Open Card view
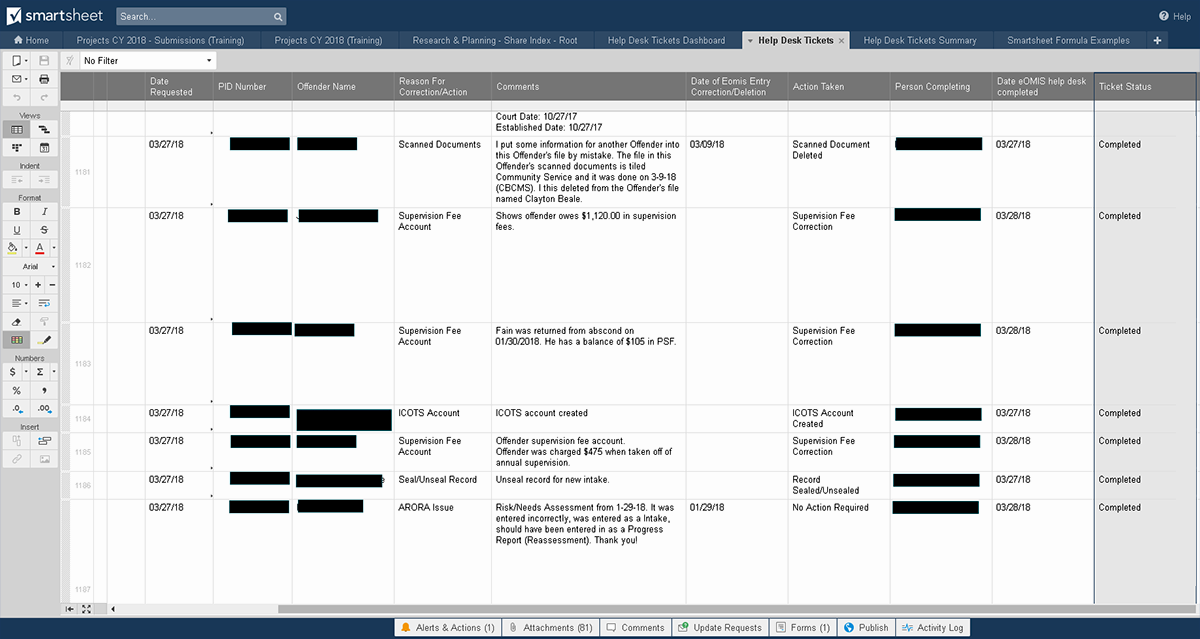This screenshot has height=639, width=1200. click(17, 147)
